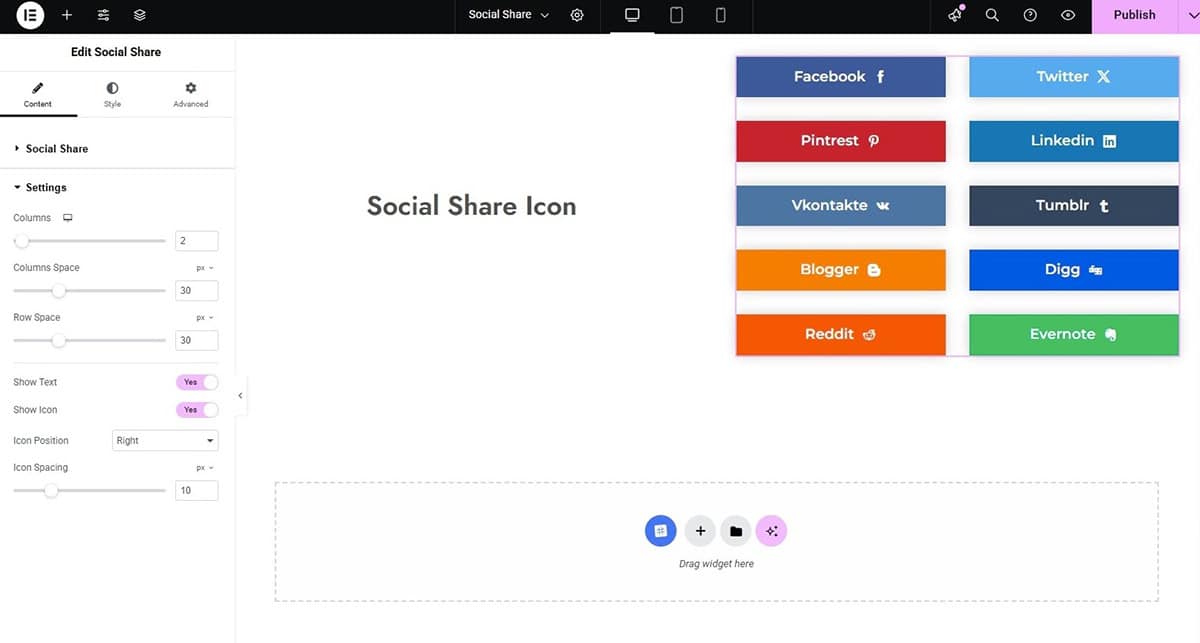Click the add template folder icon
This screenshot has width=1200, height=643.
coord(736,531)
